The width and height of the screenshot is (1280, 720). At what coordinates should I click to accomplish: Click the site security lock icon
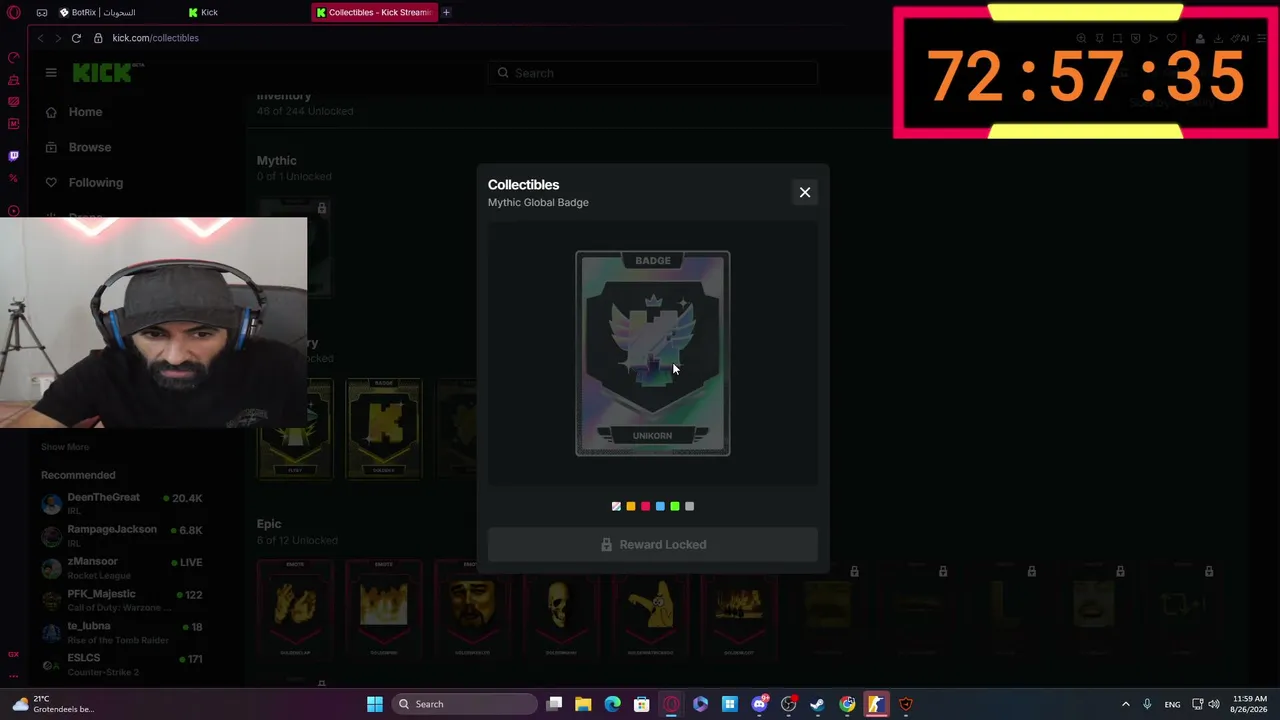point(98,38)
